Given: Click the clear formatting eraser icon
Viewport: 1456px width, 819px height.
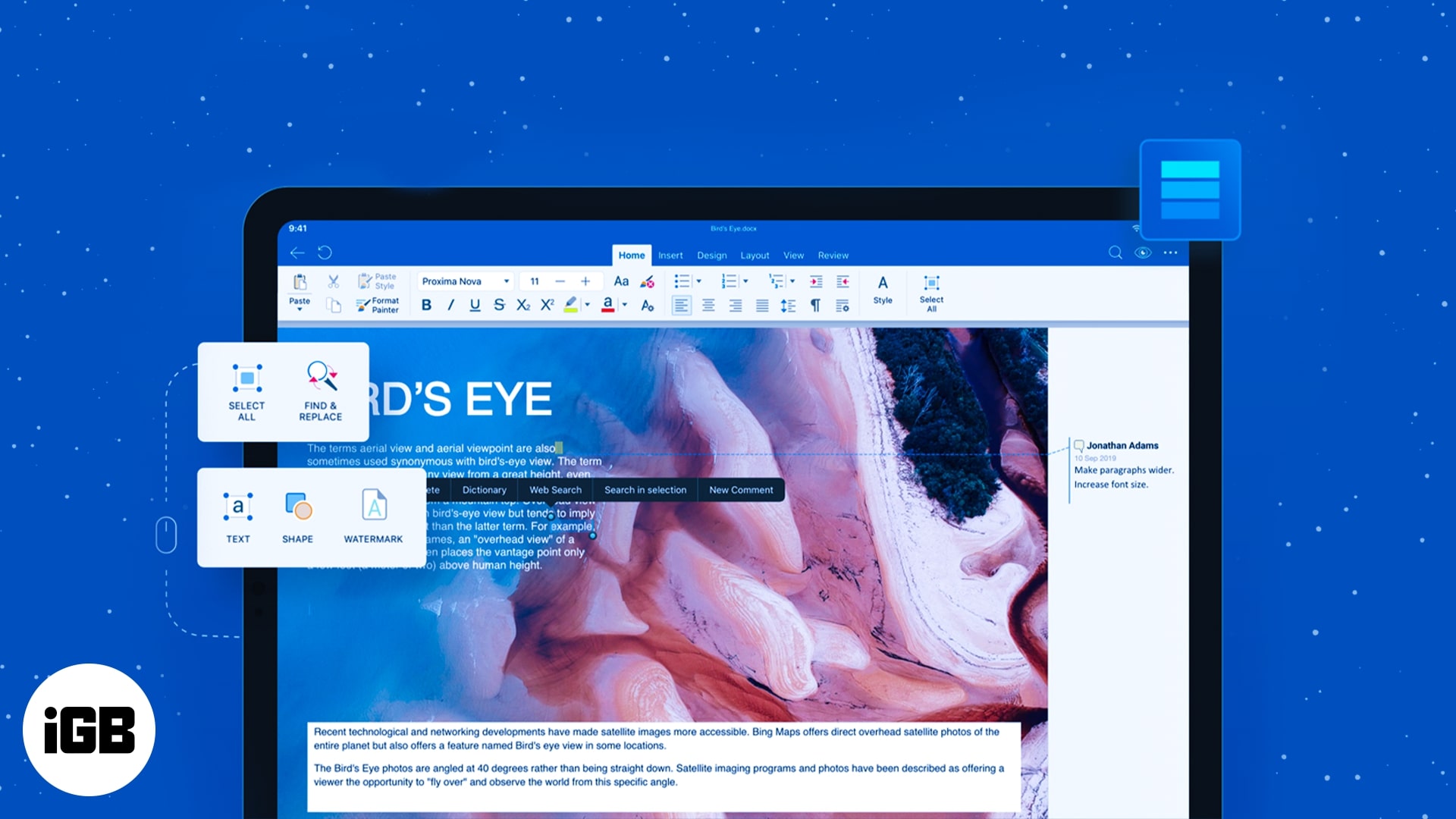Looking at the screenshot, I should coord(647,282).
